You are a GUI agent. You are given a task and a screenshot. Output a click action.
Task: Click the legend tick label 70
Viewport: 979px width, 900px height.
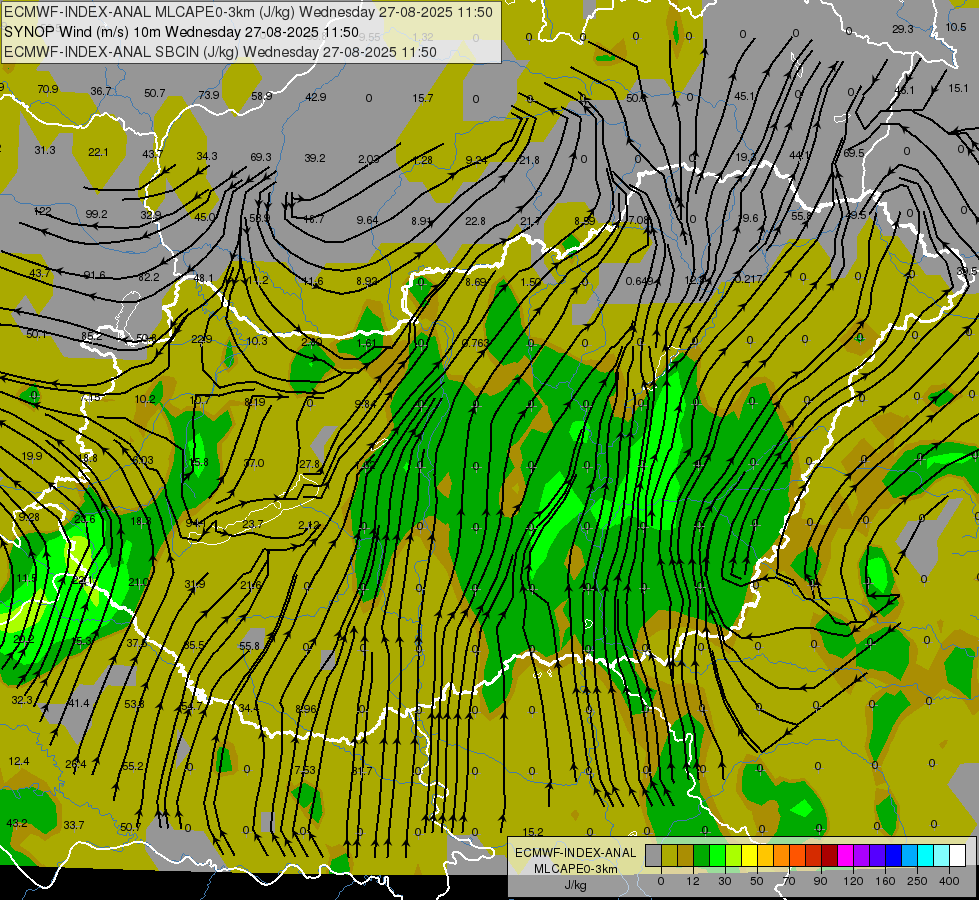click(789, 881)
